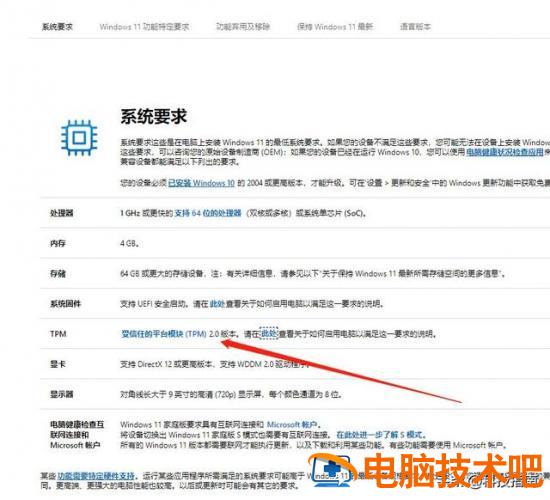Viewport: 550px width, 500px height.
Task: Open the 电脑健康状况检查应用 link
Action: (504, 152)
